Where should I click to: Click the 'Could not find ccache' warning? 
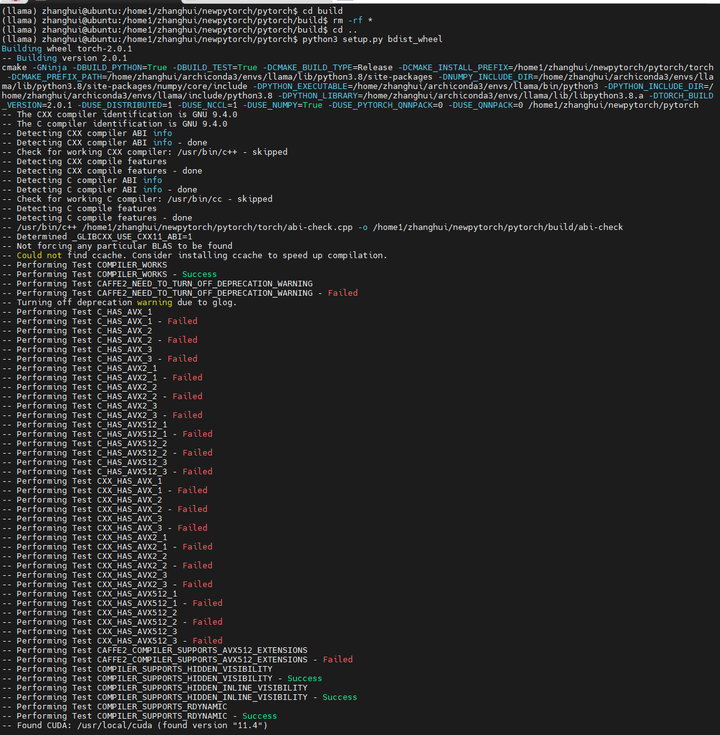click(x=194, y=255)
